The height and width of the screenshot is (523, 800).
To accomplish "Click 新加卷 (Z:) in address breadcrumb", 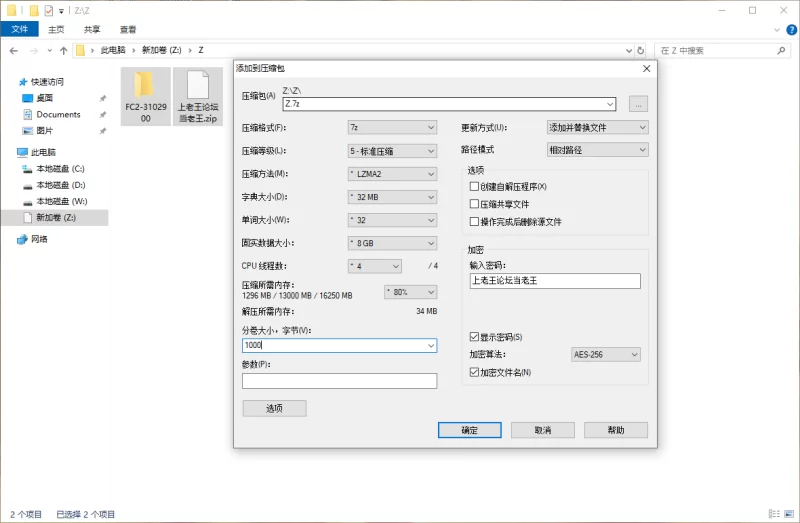I will coord(161,50).
